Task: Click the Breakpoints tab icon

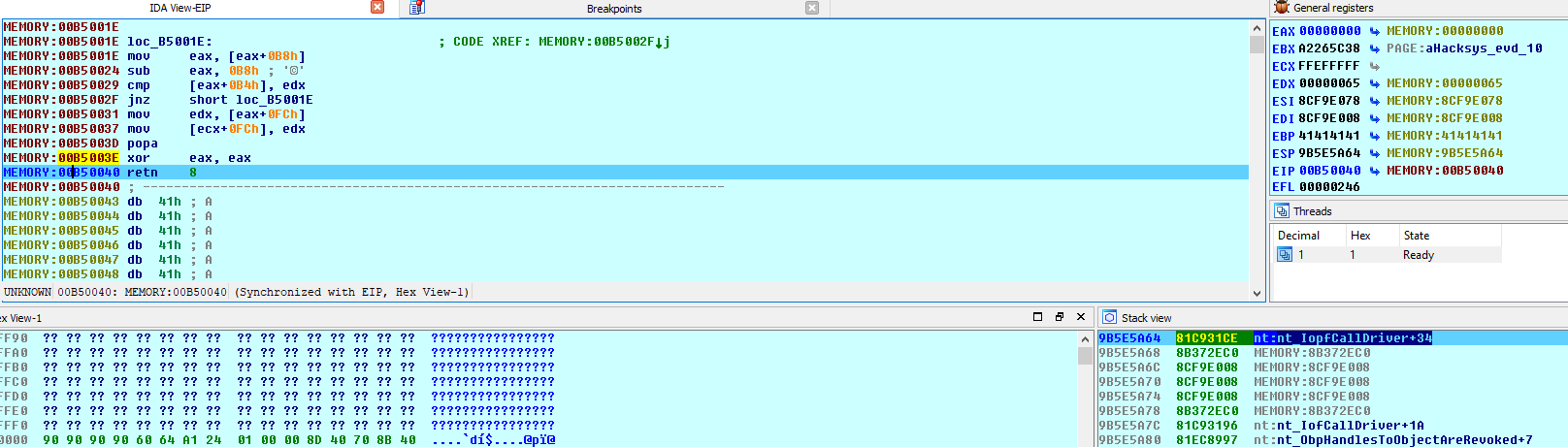Action: [417, 8]
